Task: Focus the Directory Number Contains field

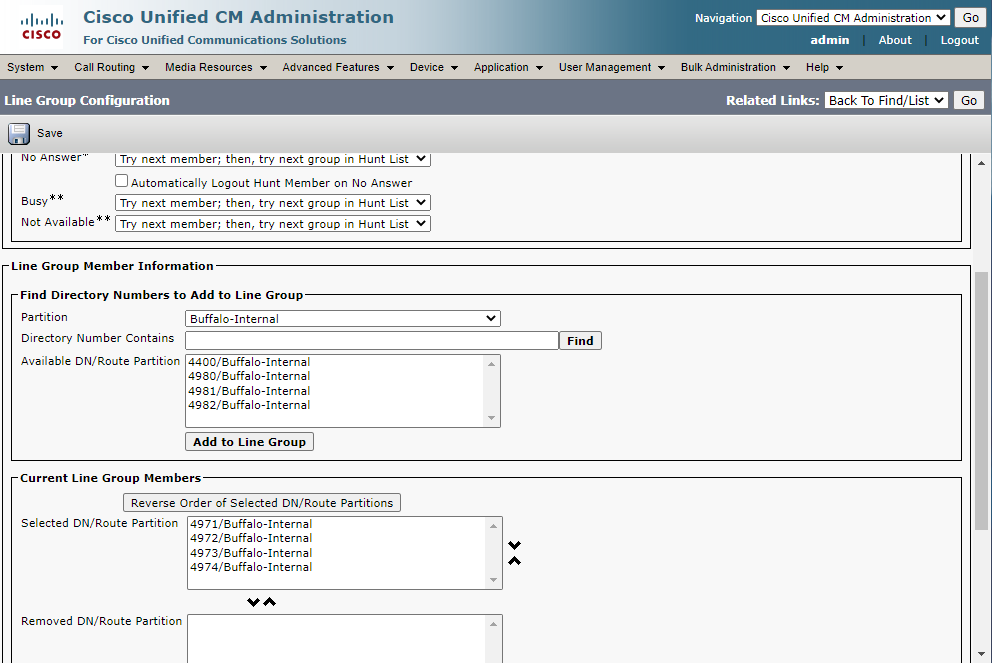Action: (372, 340)
